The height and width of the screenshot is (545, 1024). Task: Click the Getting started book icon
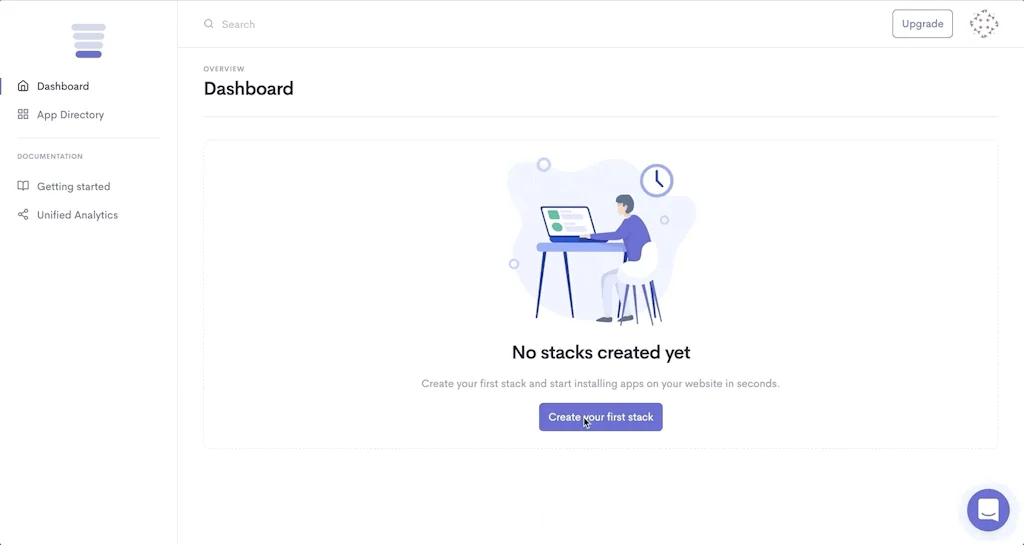click(x=23, y=187)
